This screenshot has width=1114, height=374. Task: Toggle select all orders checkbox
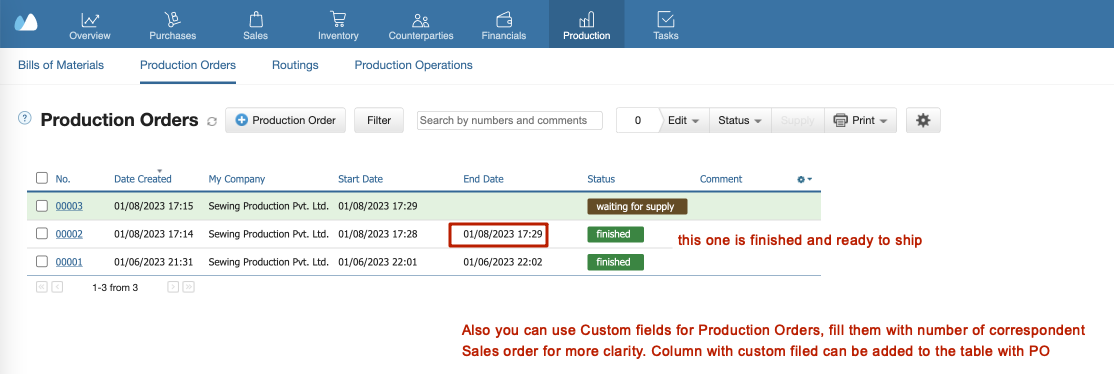coord(42,178)
